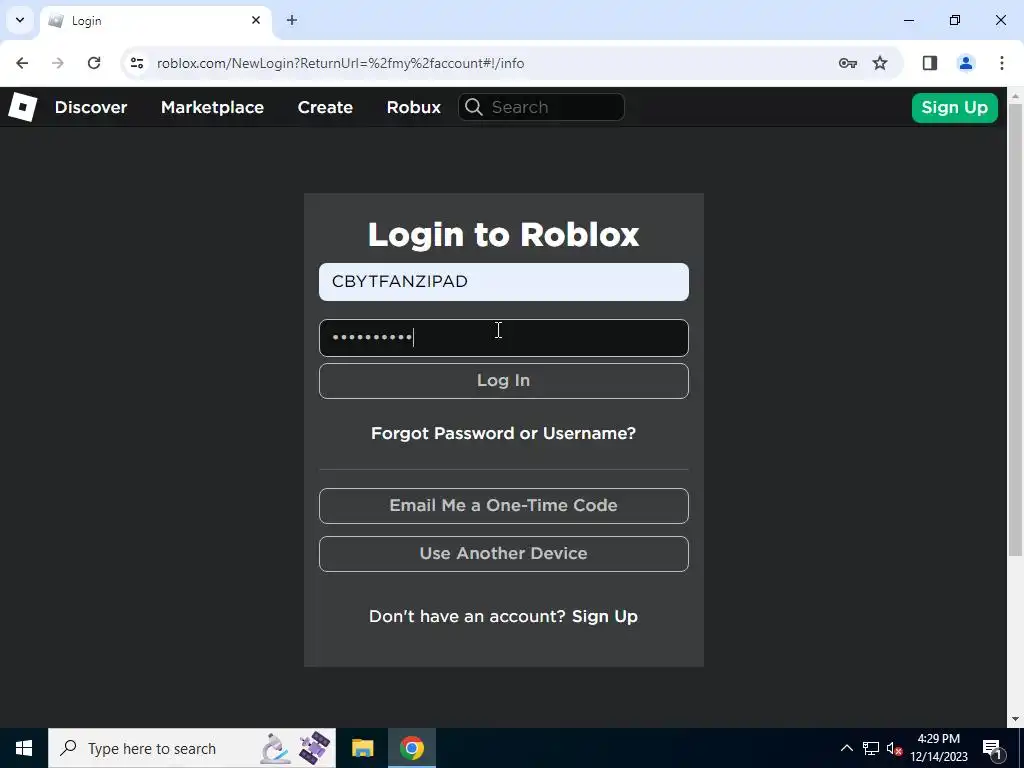Click Use Another Device button

click(504, 554)
